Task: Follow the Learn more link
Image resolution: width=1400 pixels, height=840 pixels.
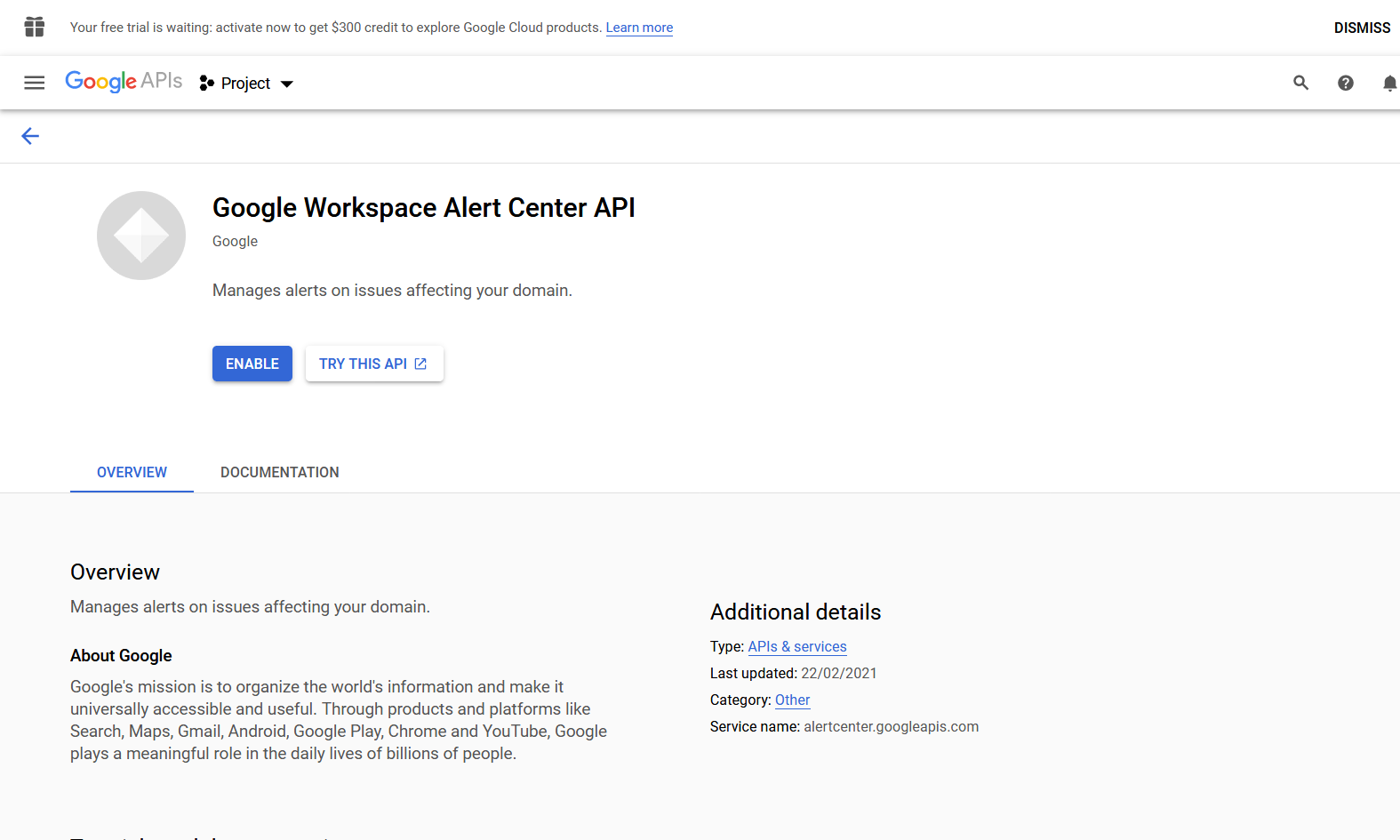Action: (x=639, y=28)
